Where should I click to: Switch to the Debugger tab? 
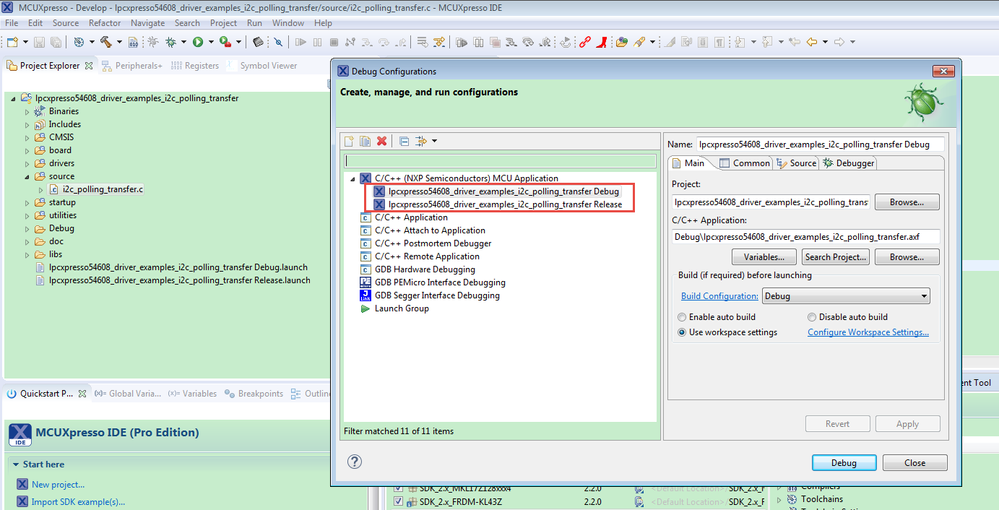coord(849,163)
